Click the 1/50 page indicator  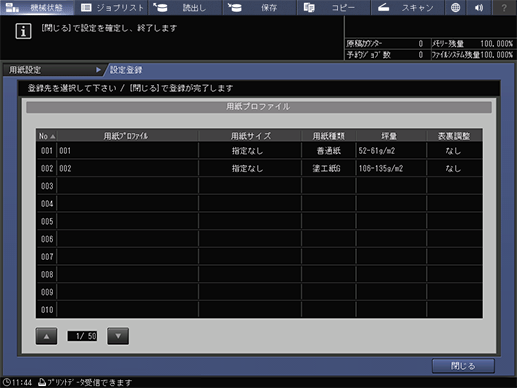tap(82, 336)
